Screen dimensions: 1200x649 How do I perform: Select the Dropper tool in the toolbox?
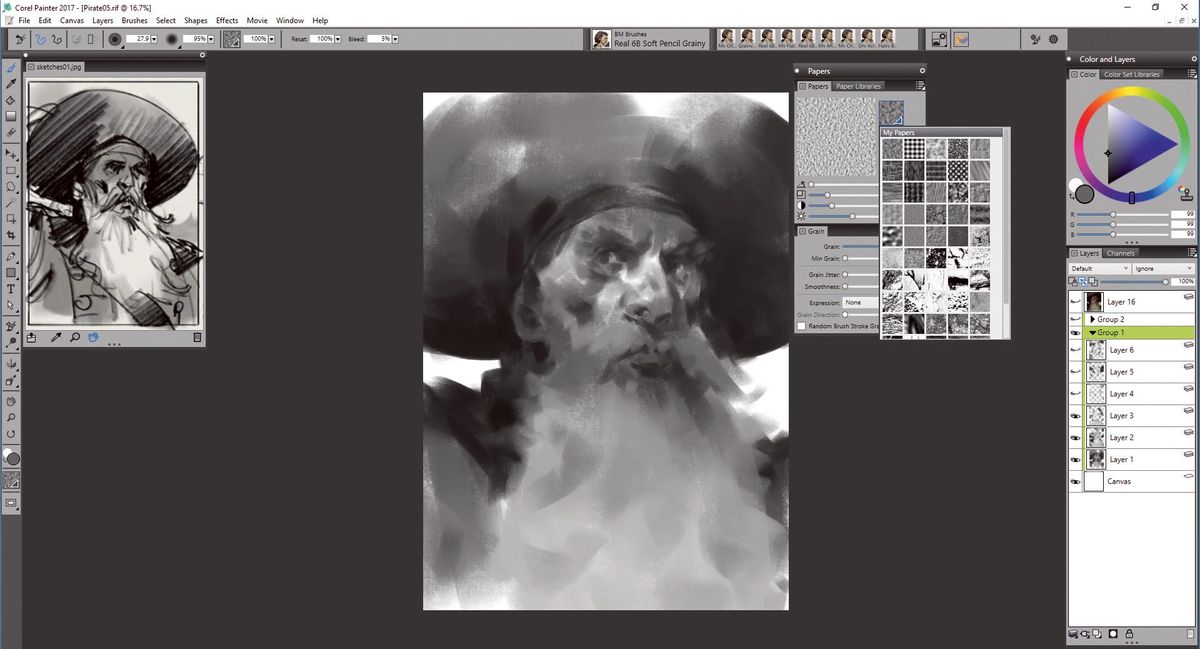[x=12, y=82]
